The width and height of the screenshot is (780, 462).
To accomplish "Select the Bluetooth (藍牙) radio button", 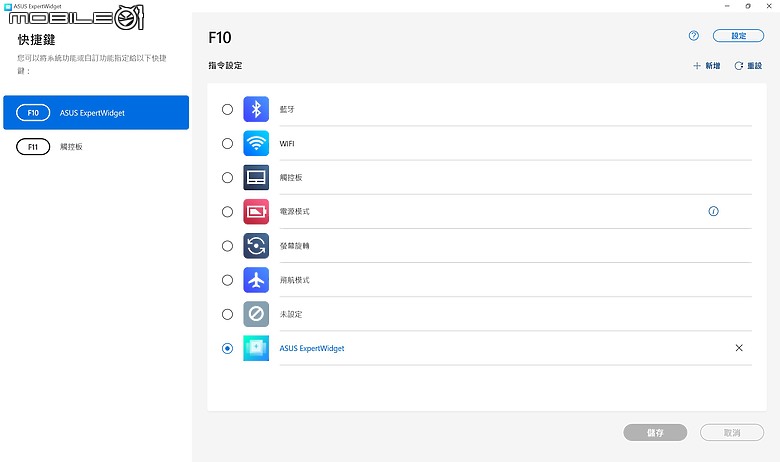I will 227,109.
